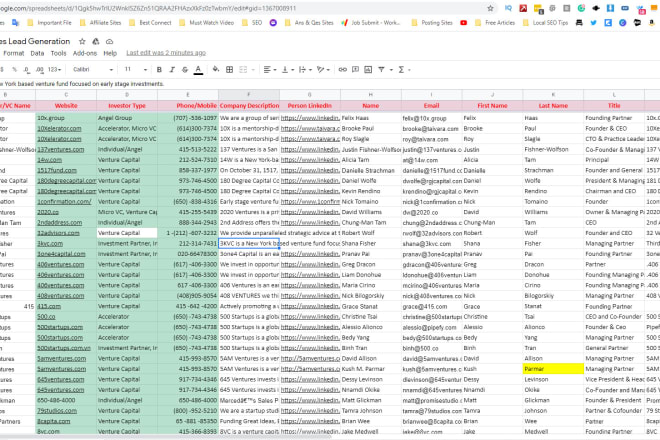660x440 pixels.
Task: Open the YouTube bookmark icon
Action: 463,23
